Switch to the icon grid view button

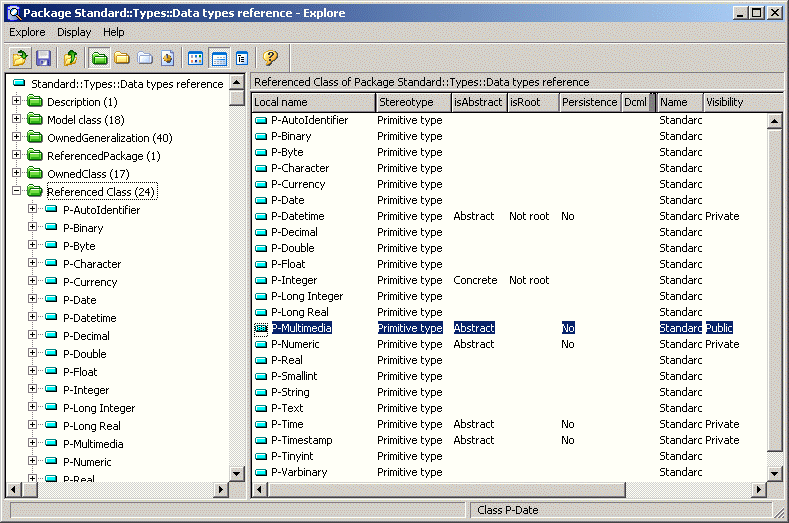[196, 58]
